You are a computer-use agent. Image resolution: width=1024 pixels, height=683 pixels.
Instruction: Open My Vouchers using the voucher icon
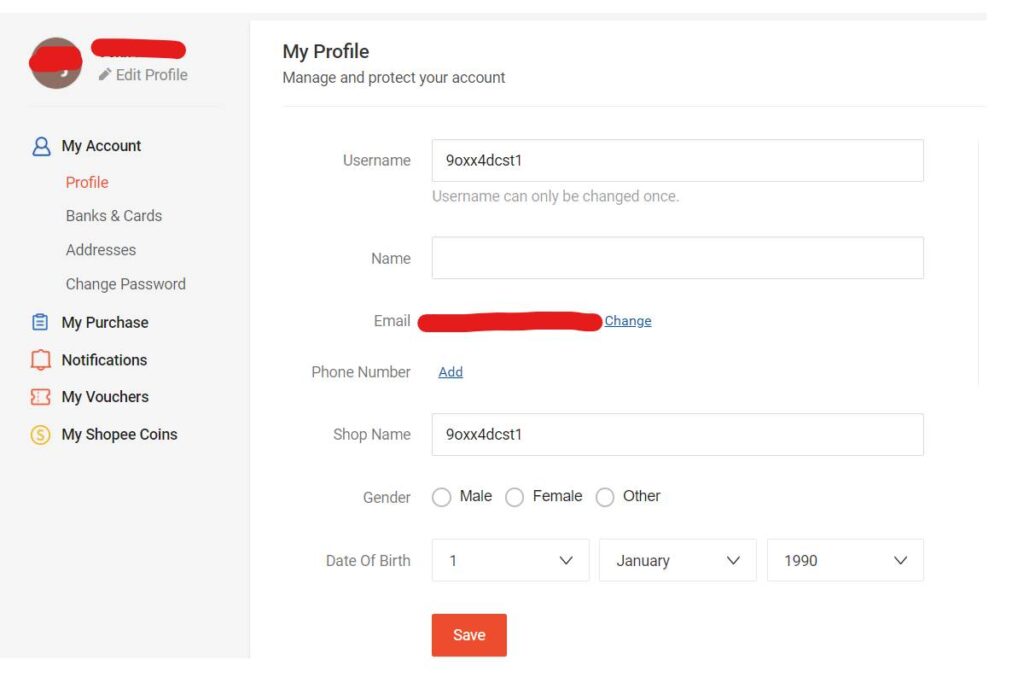click(x=39, y=397)
